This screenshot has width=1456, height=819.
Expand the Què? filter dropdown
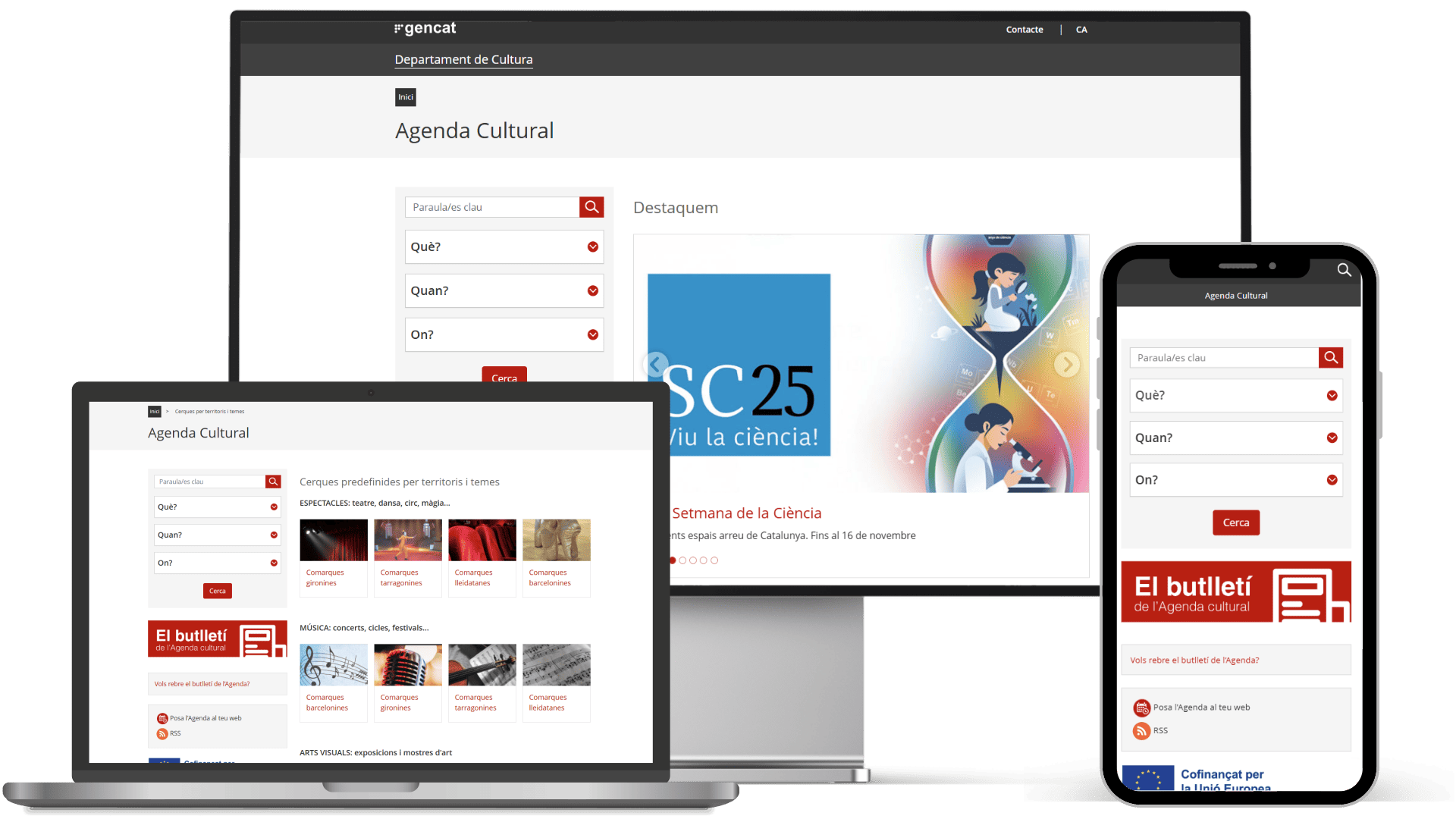[504, 246]
